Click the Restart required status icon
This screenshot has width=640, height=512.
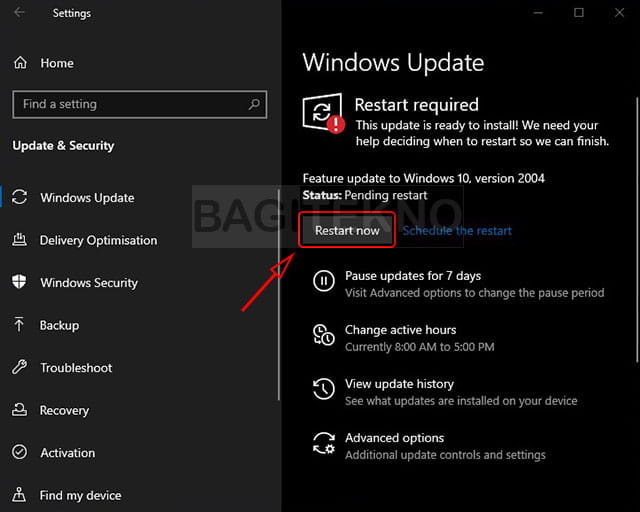coord(323,113)
